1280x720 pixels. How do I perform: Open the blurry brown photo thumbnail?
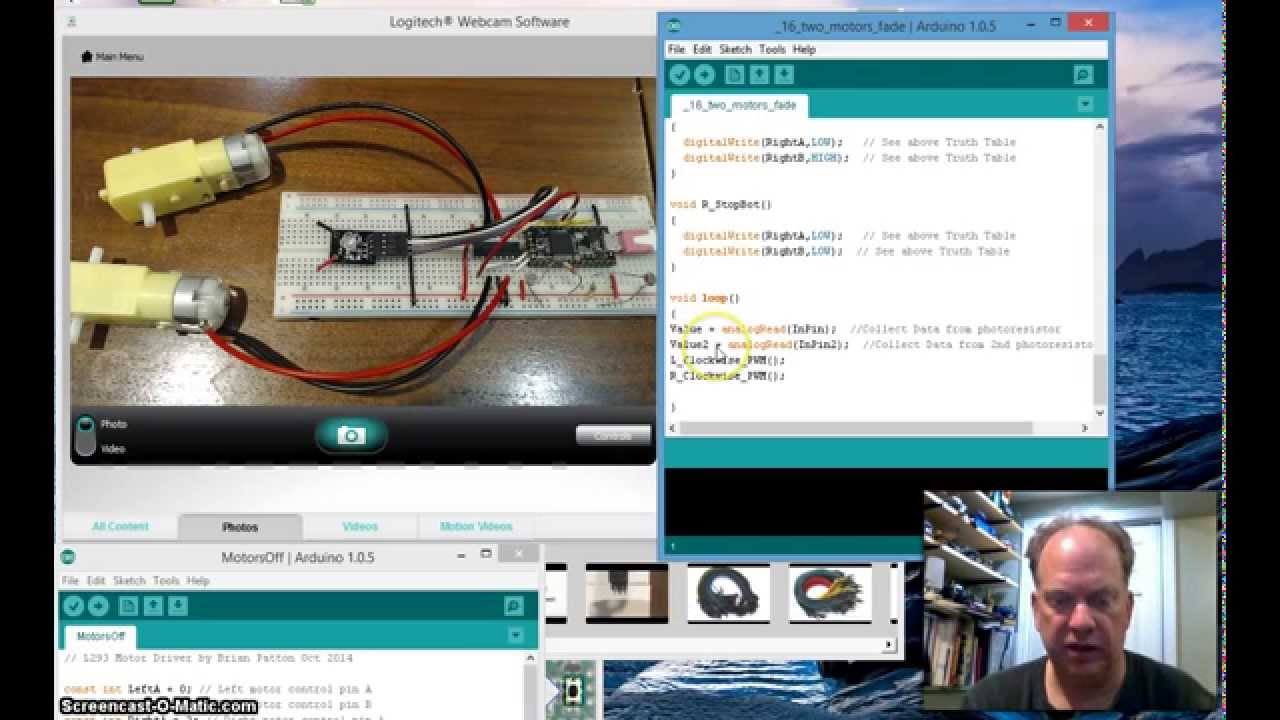coord(627,593)
